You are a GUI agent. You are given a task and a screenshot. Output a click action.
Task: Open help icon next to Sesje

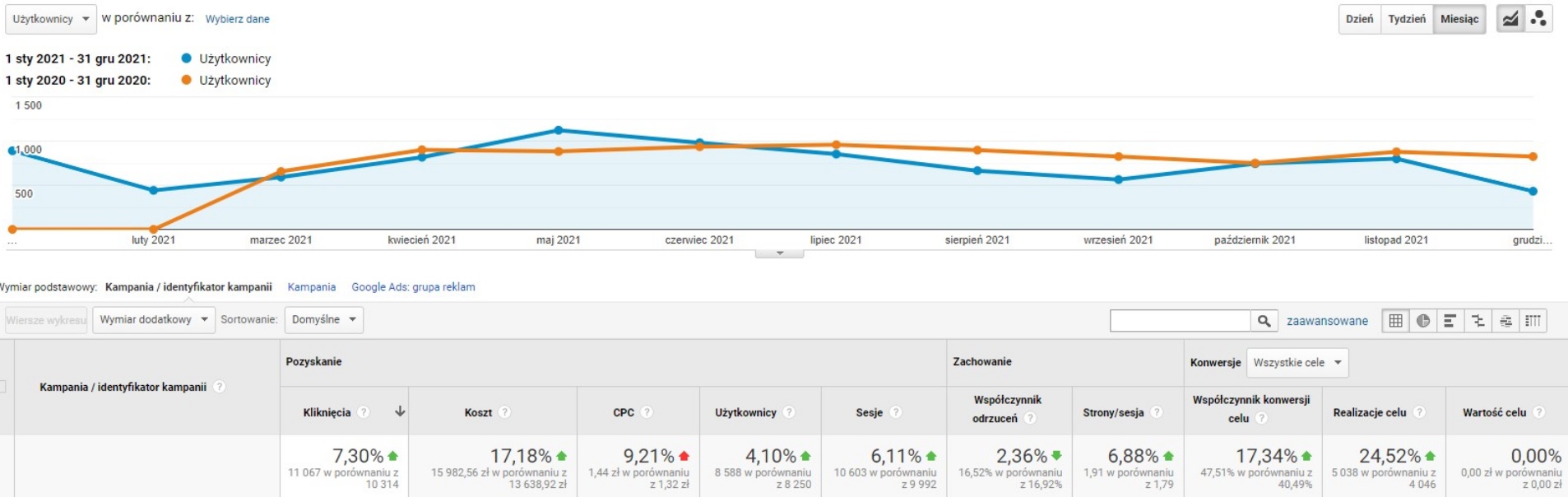coord(896,412)
